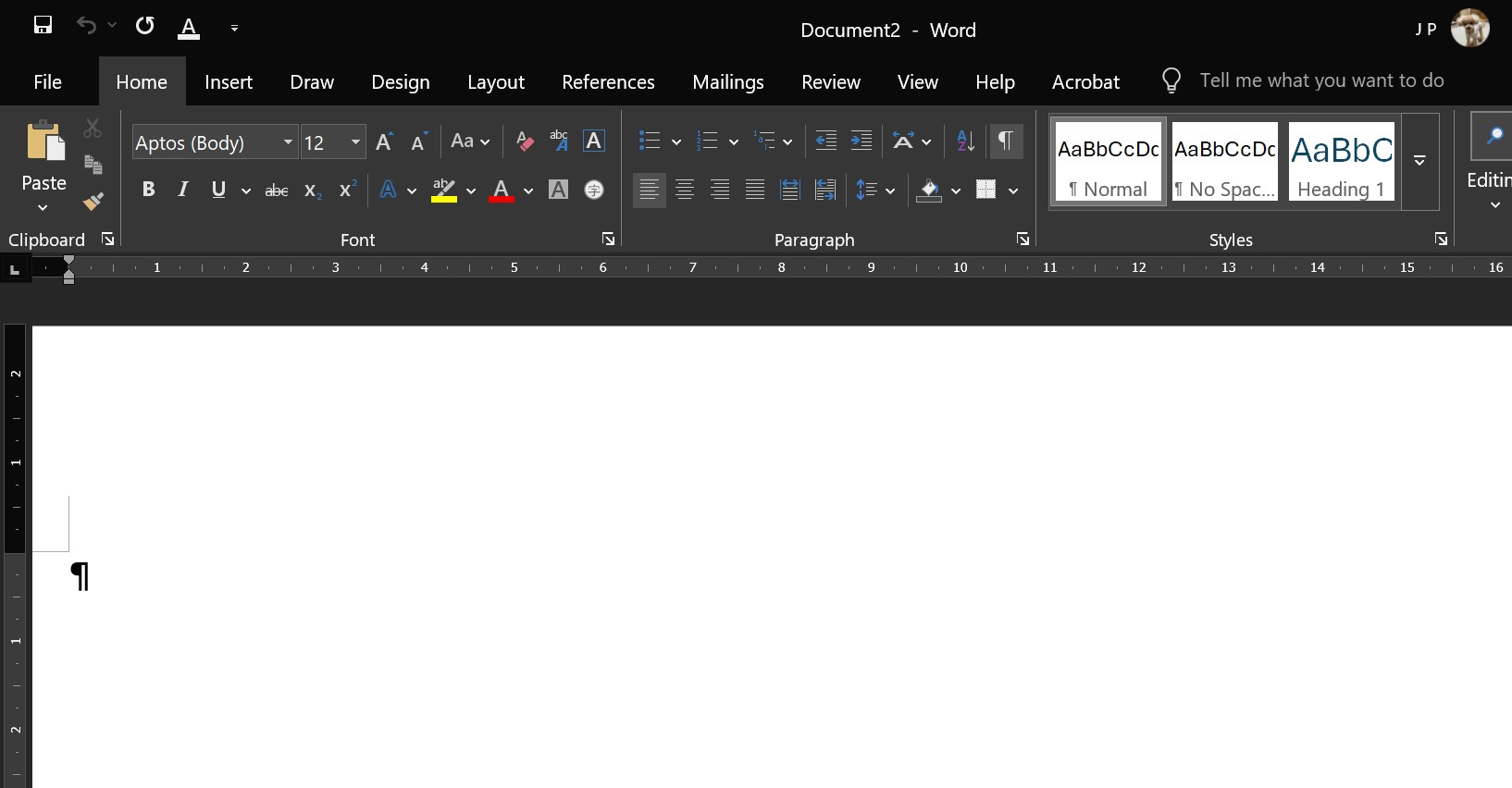Viewport: 1512px width, 788px height.
Task: Open the Styles pane launcher
Action: click(x=1441, y=240)
